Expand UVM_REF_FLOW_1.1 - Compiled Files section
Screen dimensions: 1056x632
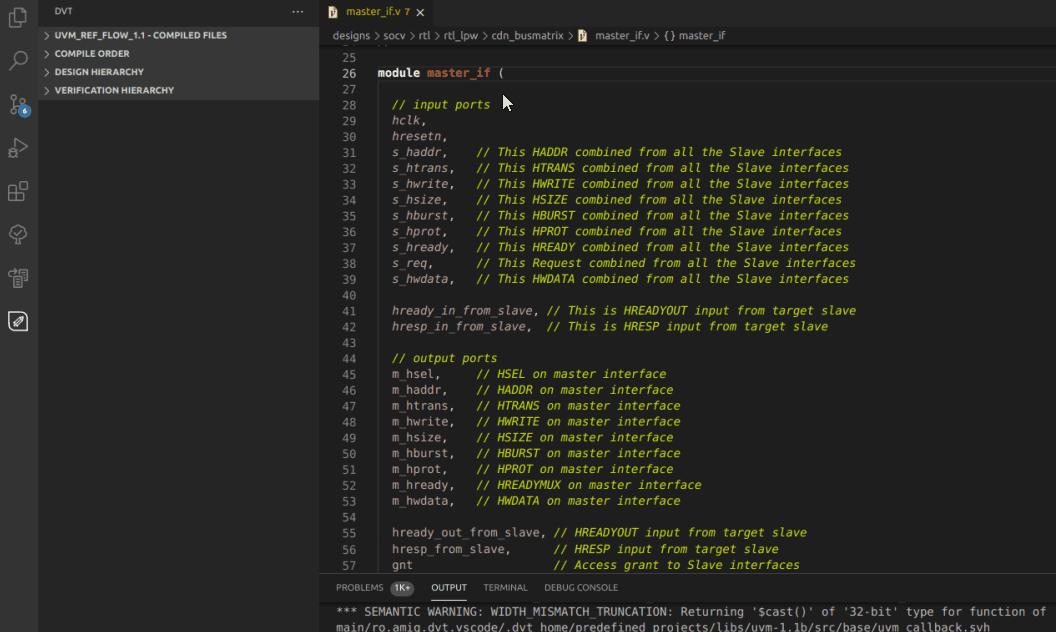(x=140, y=35)
